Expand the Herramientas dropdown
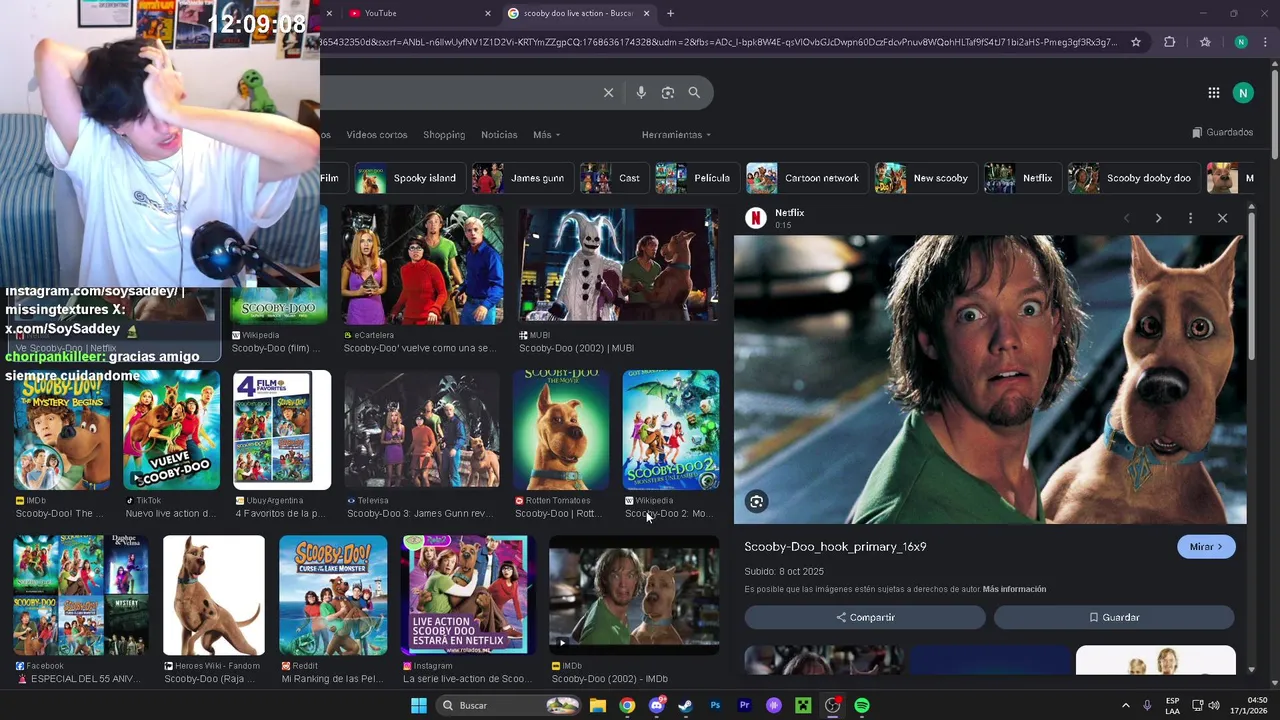This screenshot has width=1280, height=720. [x=676, y=135]
